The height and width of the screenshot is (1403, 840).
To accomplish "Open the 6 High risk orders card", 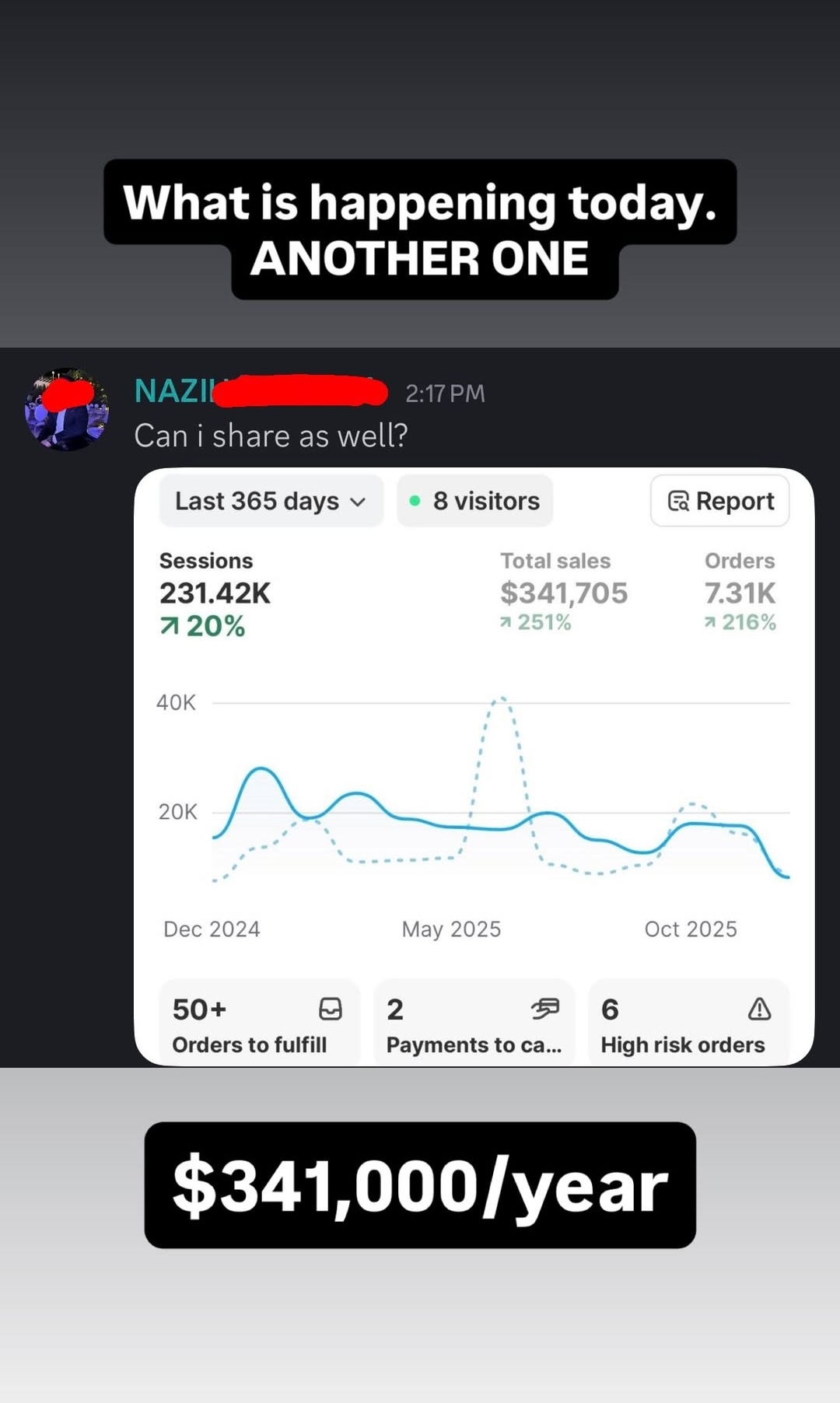I will 688,1025.
